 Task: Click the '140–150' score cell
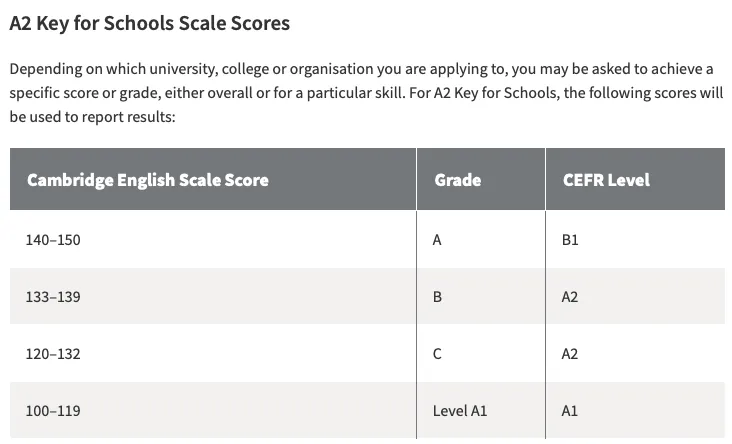point(54,240)
